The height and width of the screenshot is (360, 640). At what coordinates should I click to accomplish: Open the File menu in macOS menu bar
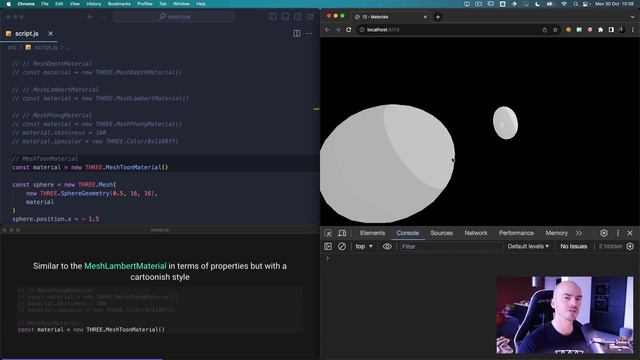pos(45,4)
